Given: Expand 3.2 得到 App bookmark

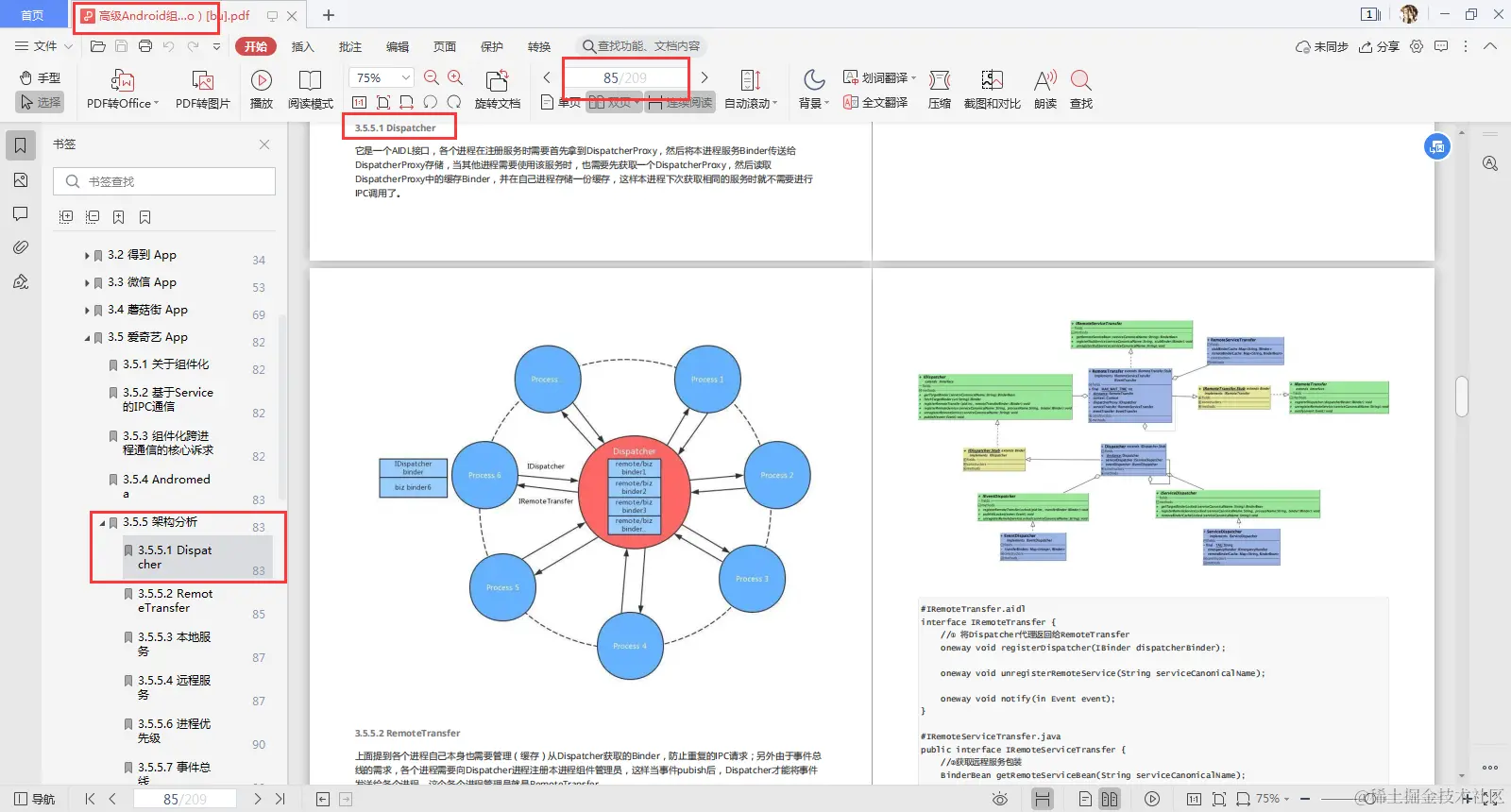Looking at the screenshot, I should point(87,255).
